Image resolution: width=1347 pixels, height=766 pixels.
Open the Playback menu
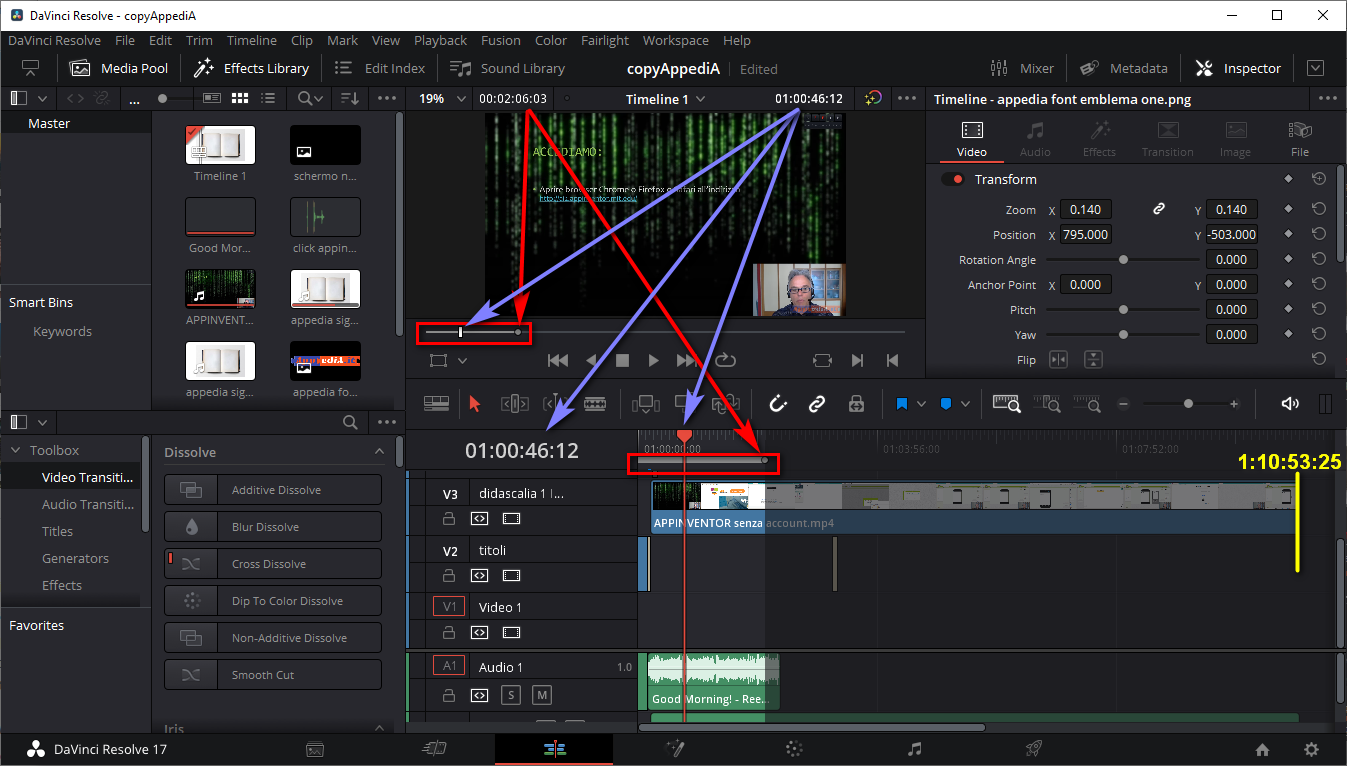coord(440,40)
